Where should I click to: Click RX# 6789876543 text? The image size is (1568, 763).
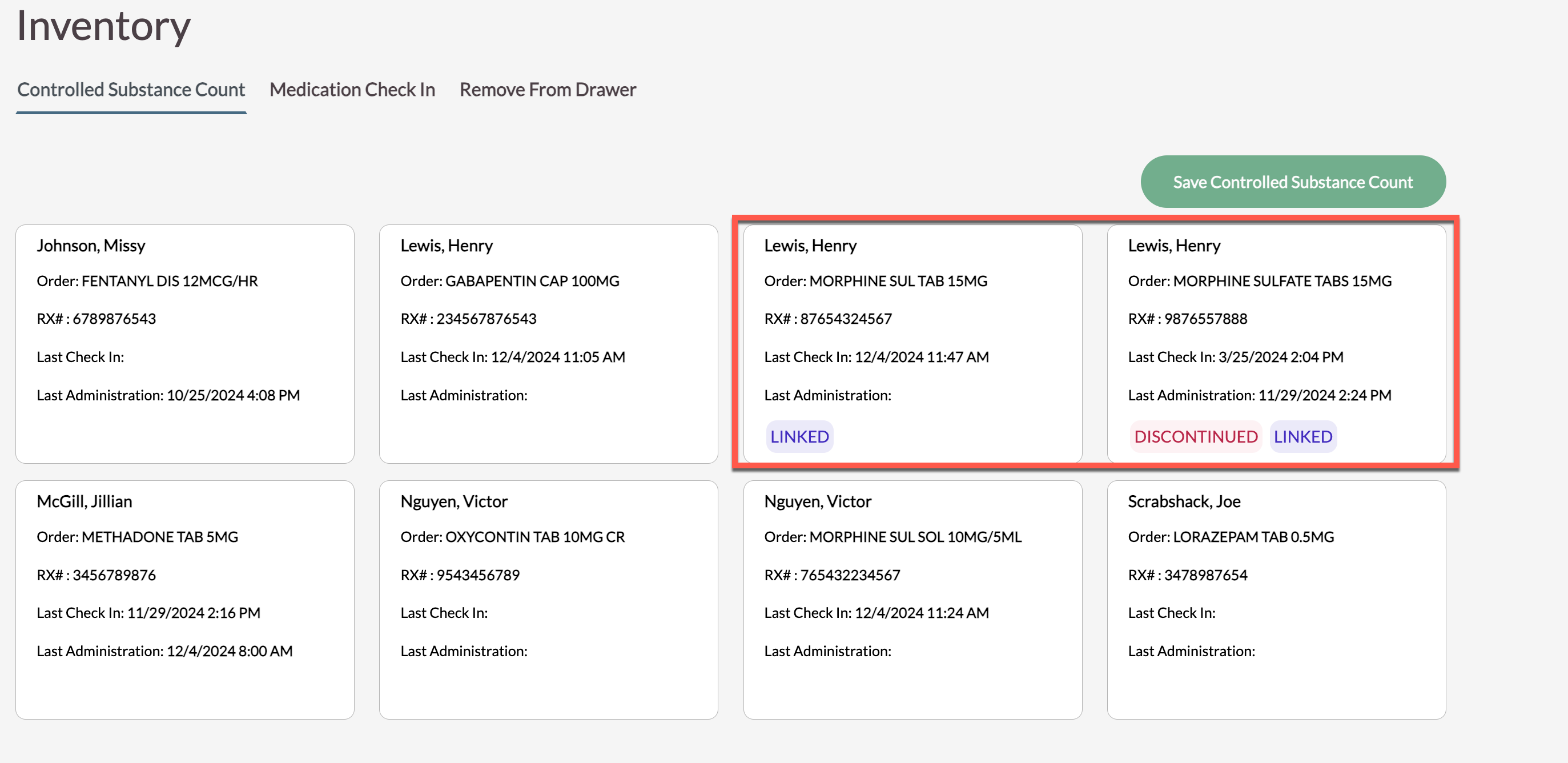pos(96,319)
